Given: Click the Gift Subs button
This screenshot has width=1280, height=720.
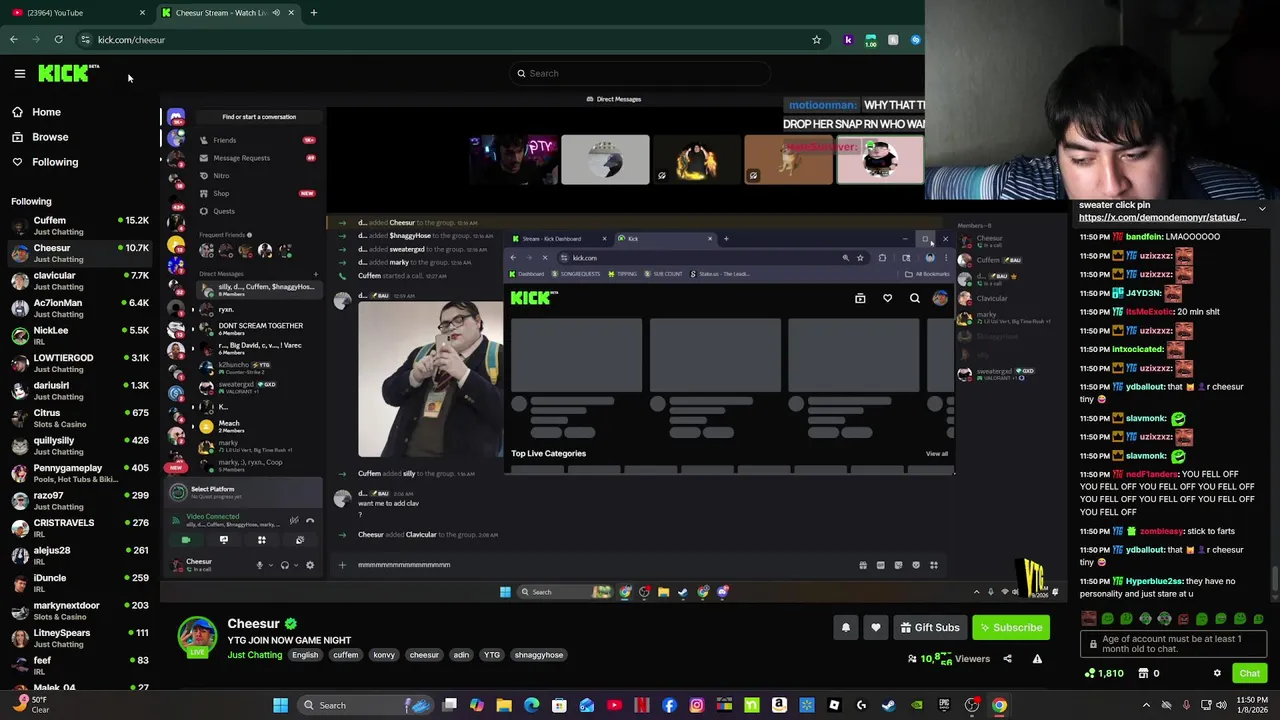Looking at the screenshot, I should point(928,628).
